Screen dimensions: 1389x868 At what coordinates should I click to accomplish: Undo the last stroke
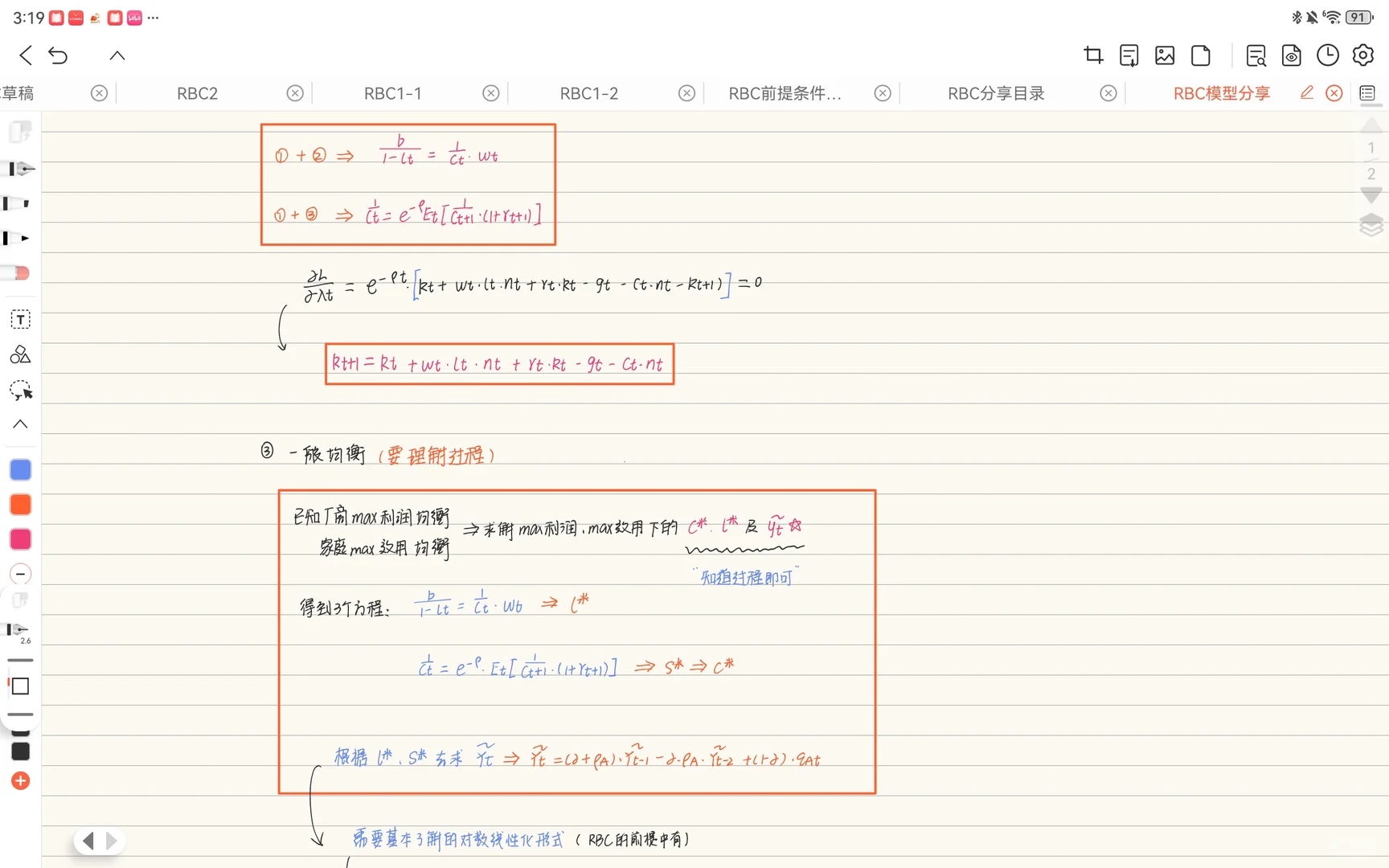coord(58,55)
